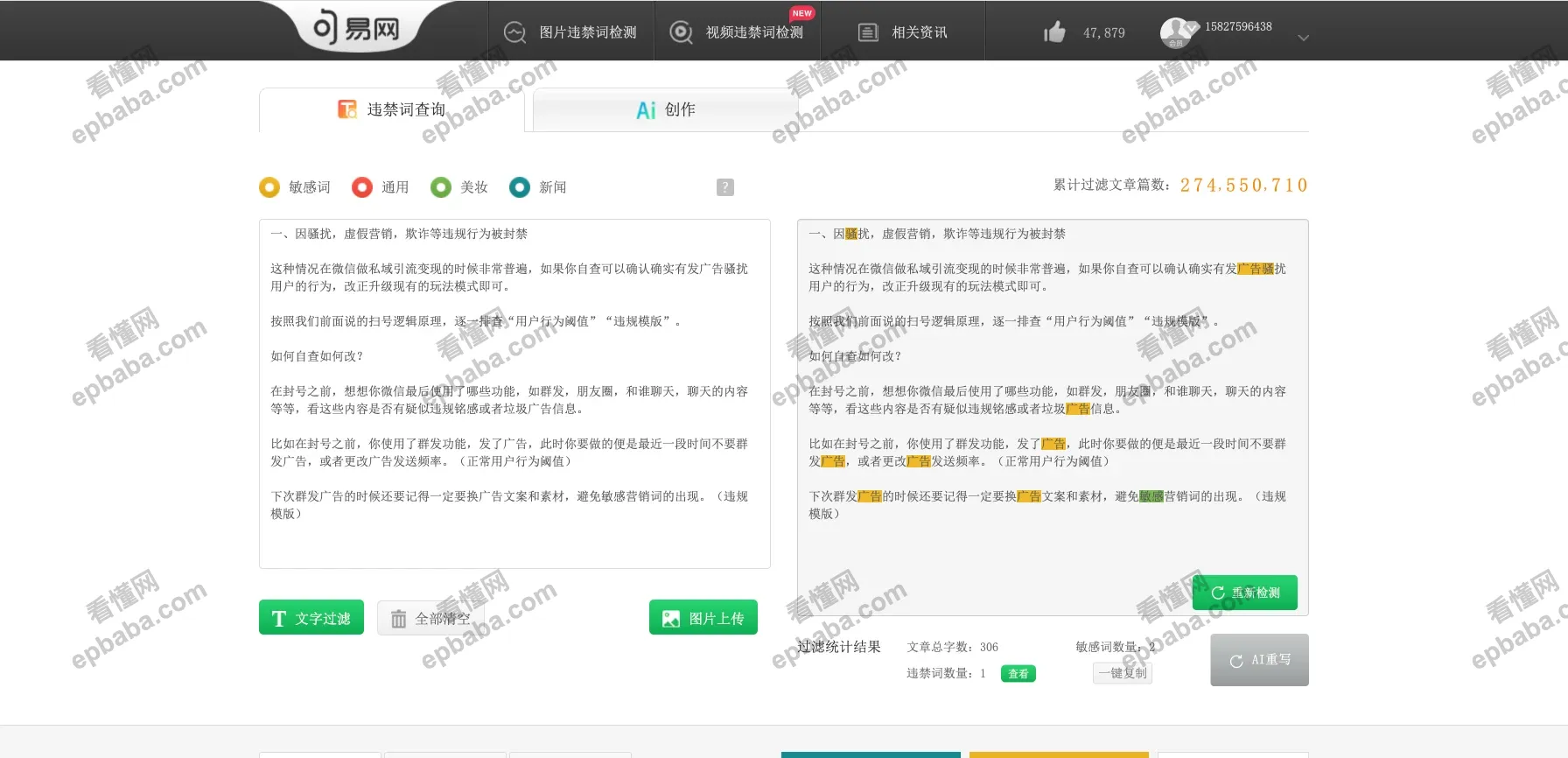Image resolution: width=1568 pixels, height=758 pixels.
Task: Select the 美妆 radio option
Action: pos(441,187)
